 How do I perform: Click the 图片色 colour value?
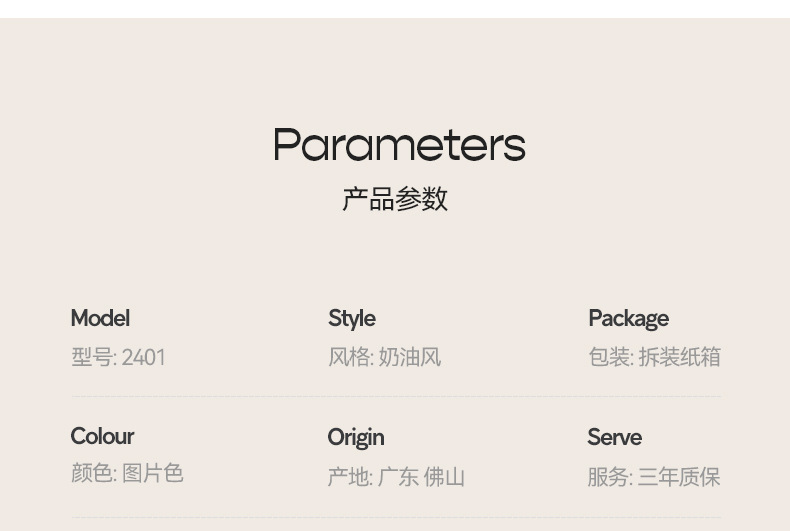[153, 473]
